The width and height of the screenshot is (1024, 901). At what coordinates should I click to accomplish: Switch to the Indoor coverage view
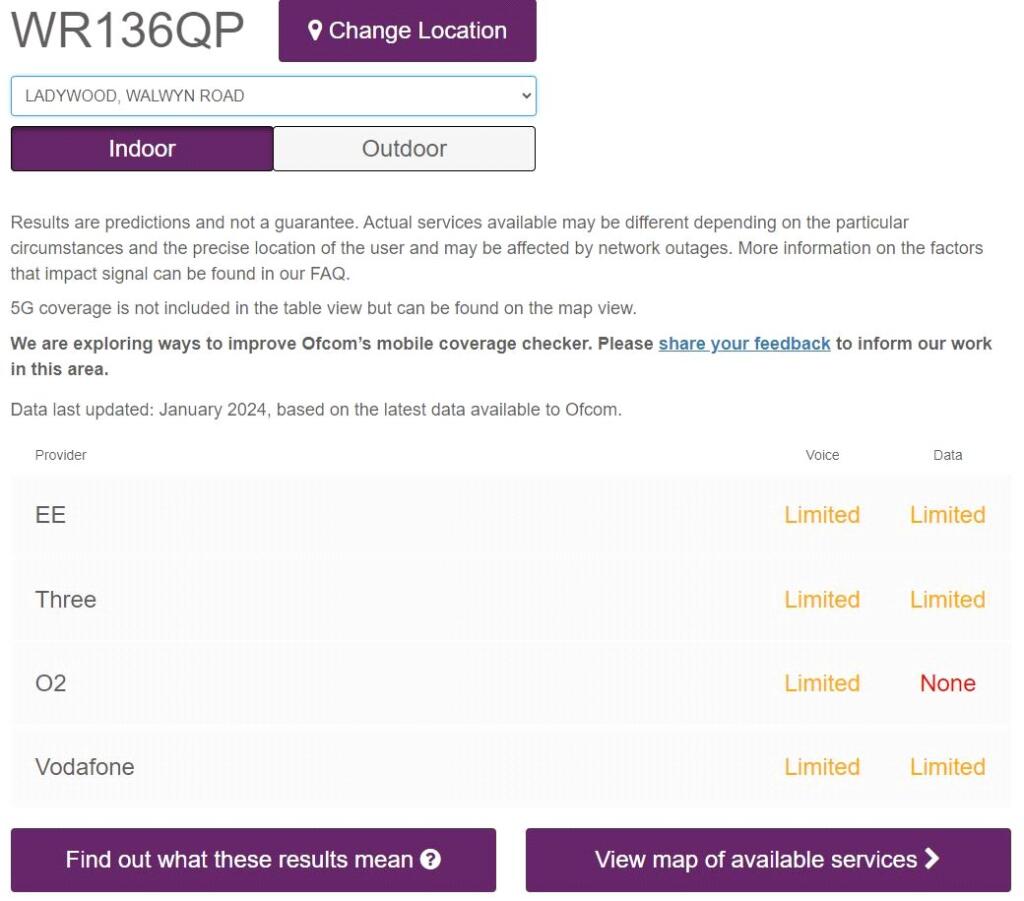pyautogui.click(x=142, y=149)
